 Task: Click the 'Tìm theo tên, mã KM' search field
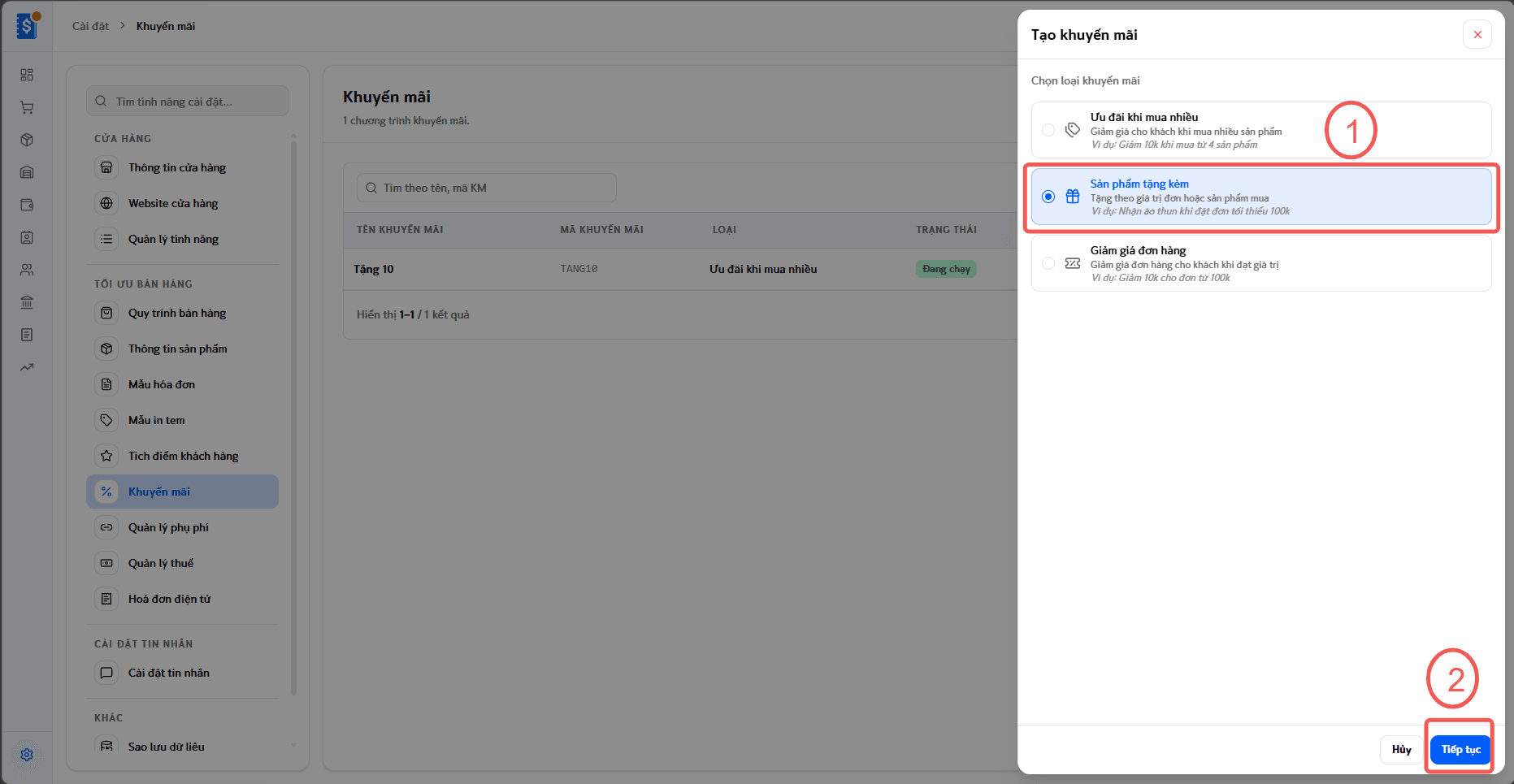486,188
